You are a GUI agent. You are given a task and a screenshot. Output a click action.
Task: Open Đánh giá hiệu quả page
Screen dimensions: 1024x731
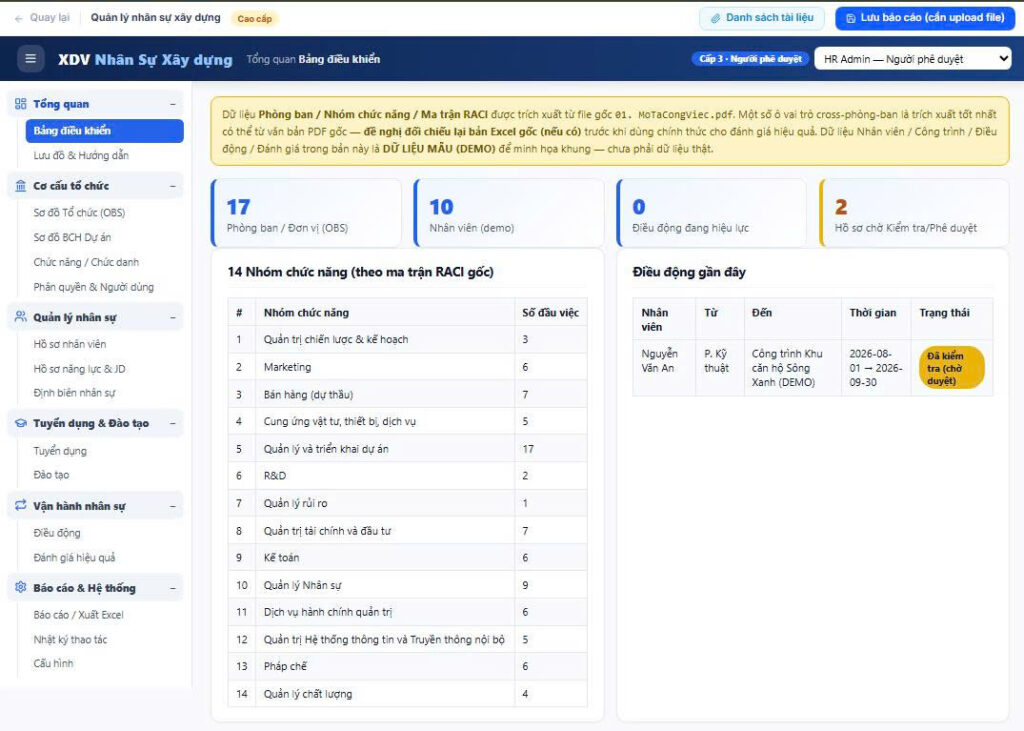[x=74, y=557]
